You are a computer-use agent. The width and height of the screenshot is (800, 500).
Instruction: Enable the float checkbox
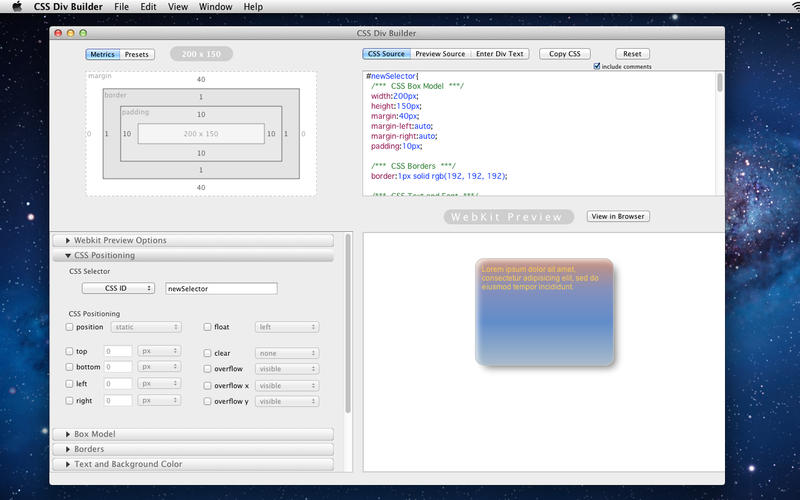click(207, 327)
